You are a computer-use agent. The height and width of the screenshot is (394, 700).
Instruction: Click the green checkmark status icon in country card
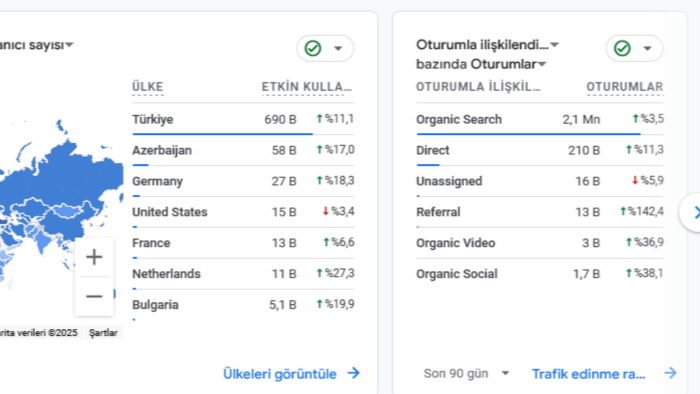click(313, 48)
